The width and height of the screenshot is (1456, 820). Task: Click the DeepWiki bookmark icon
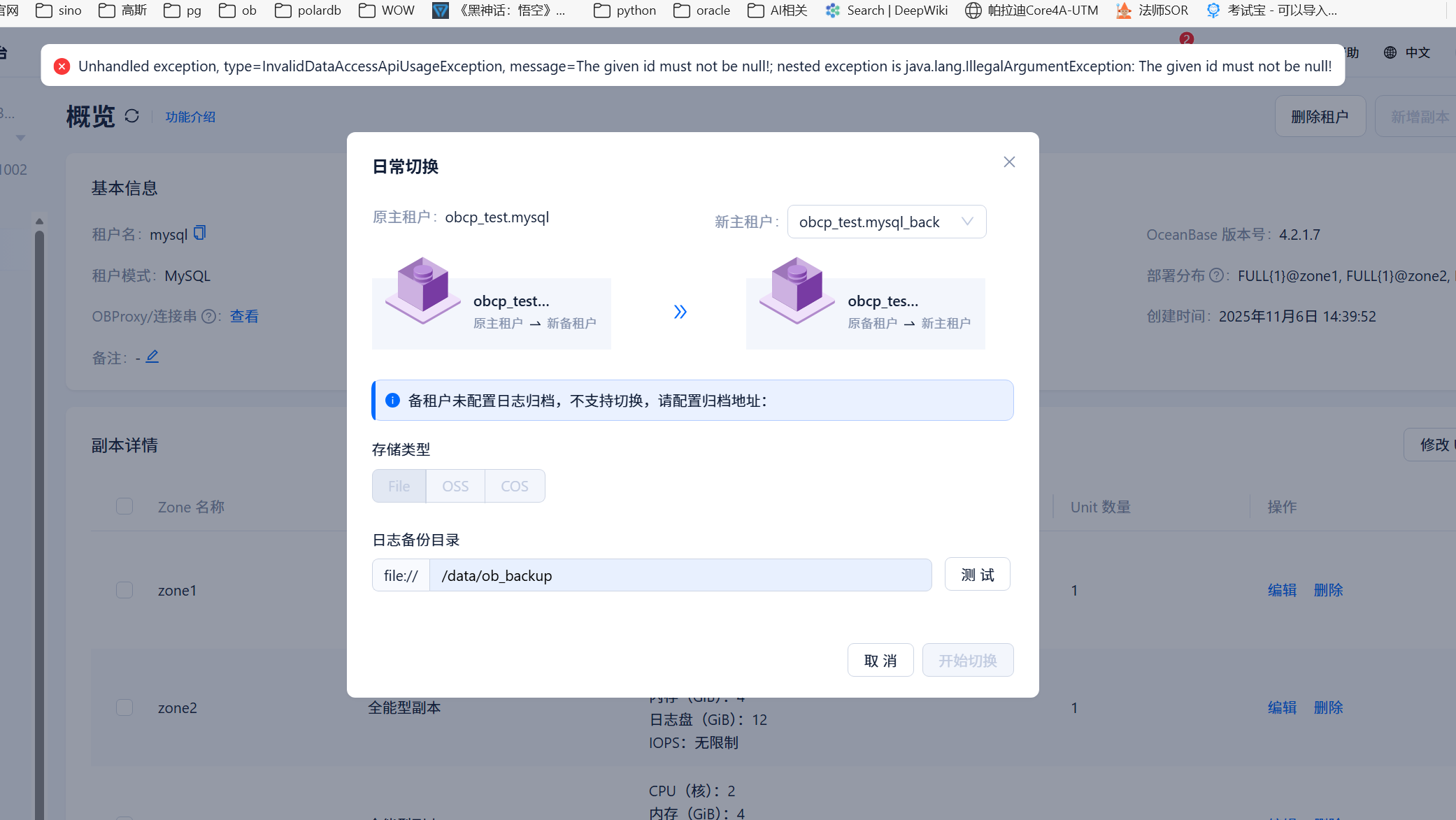click(832, 10)
